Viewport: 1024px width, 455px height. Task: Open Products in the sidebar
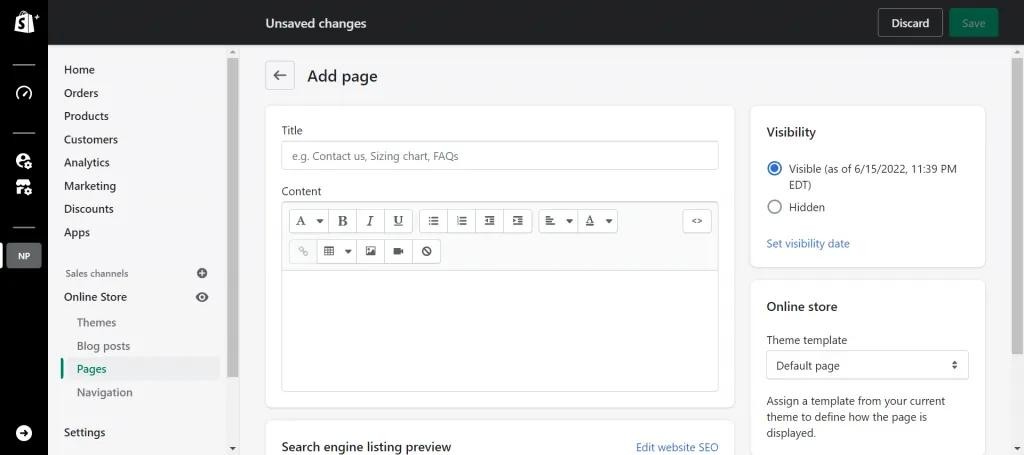86,116
